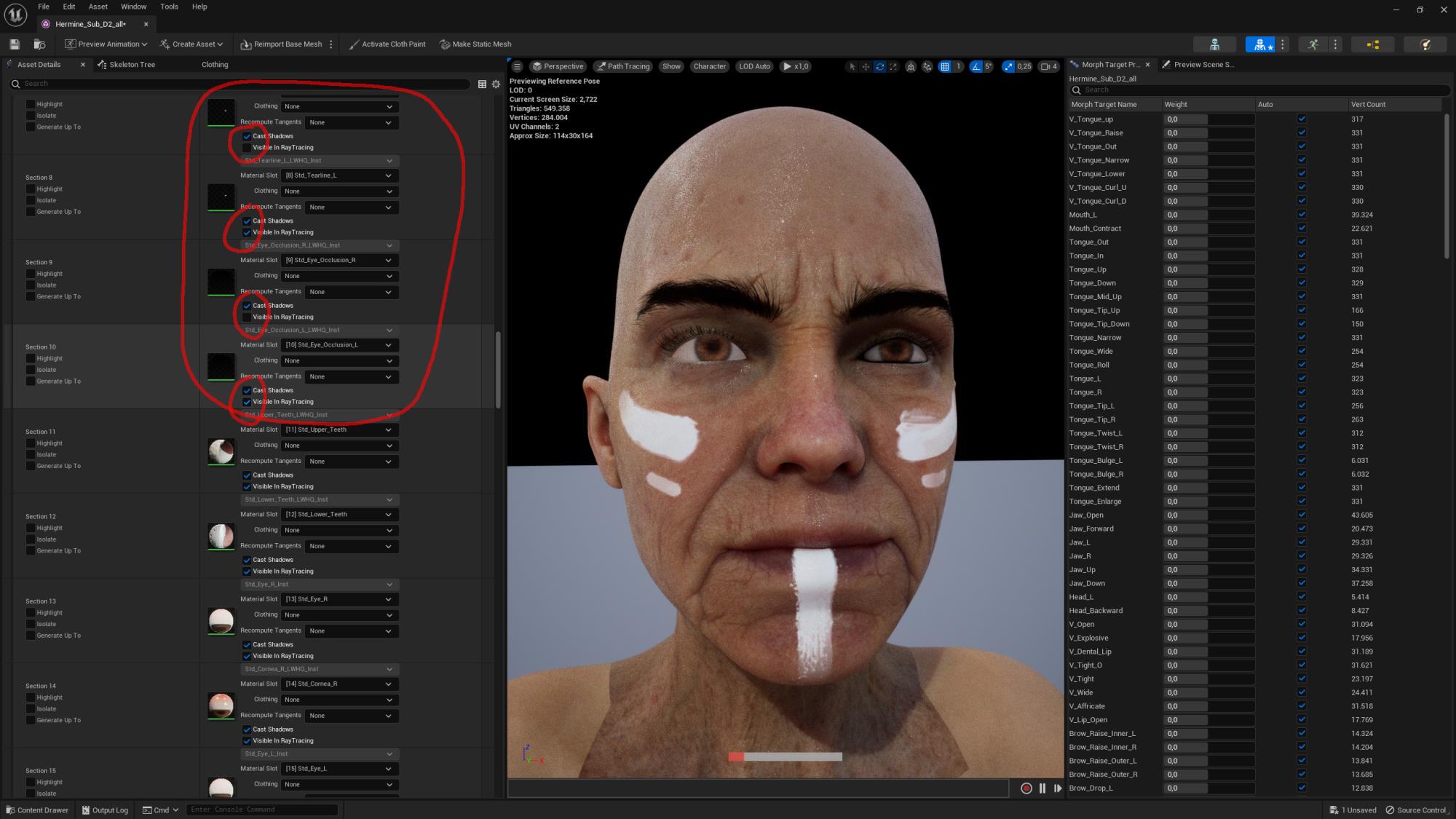Open Create Asset dropdown
Viewport: 1456px width, 819px height.
[x=191, y=44]
